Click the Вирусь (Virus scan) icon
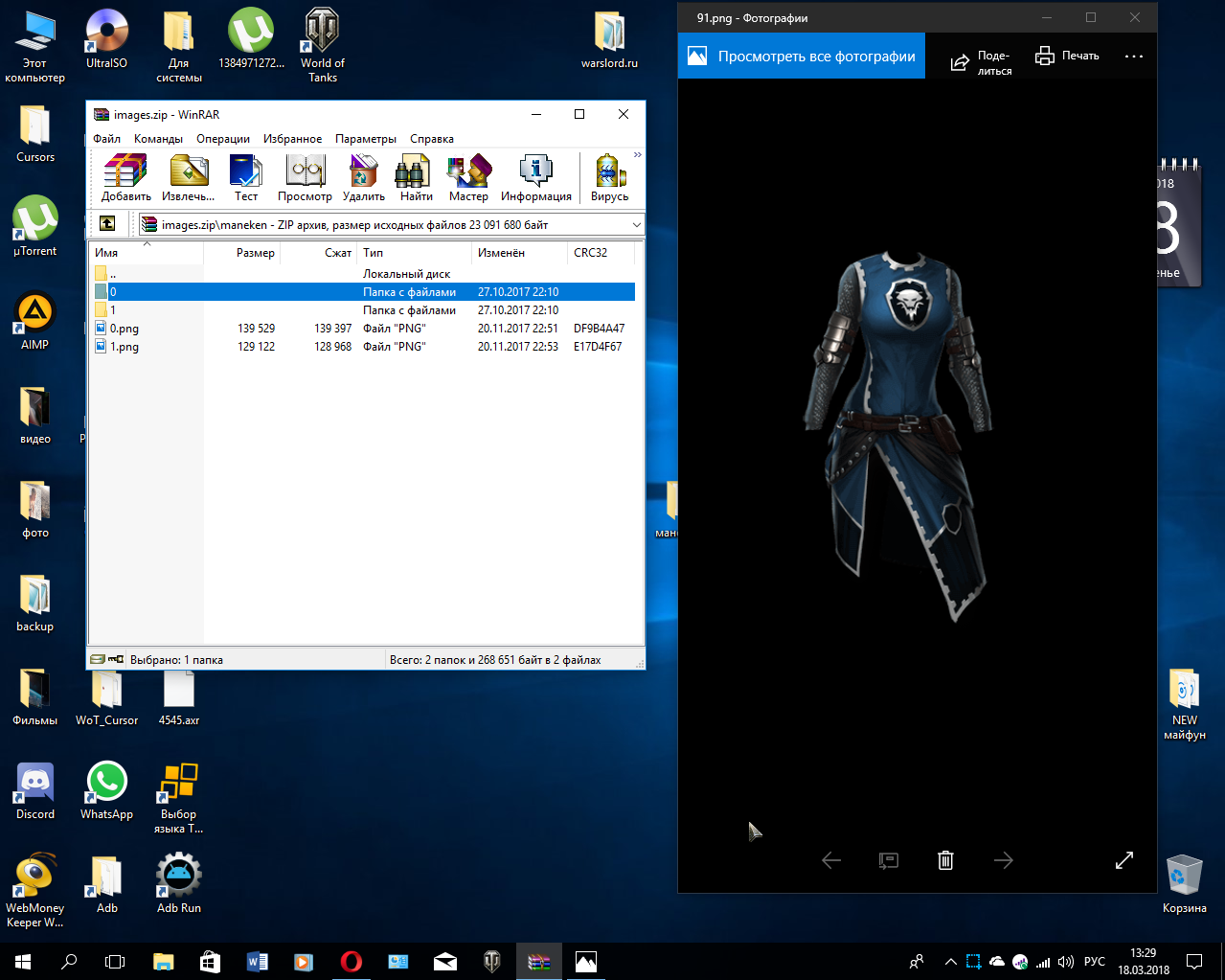1225x980 pixels. [x=609, y=177]
